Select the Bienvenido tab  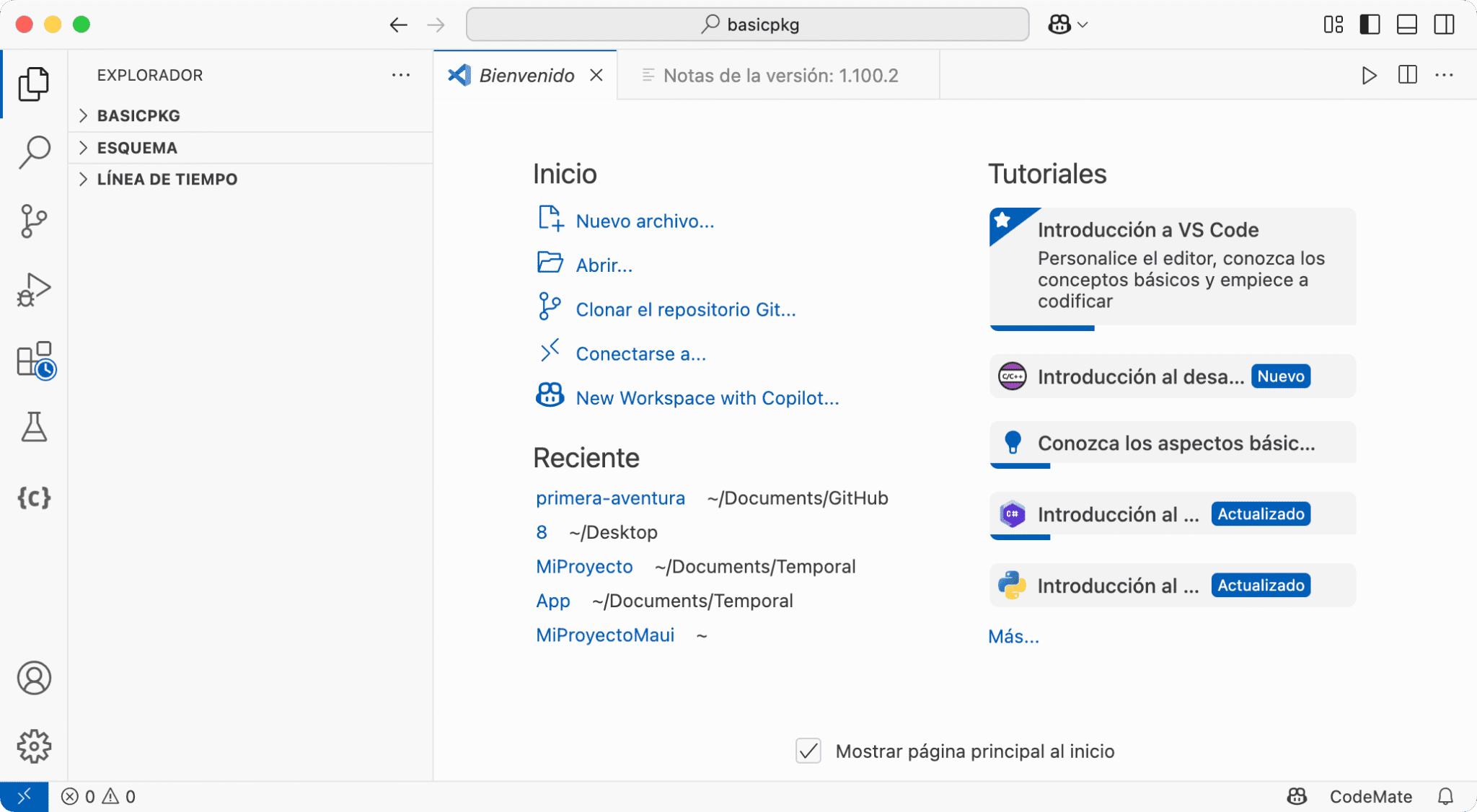point(526,74)
